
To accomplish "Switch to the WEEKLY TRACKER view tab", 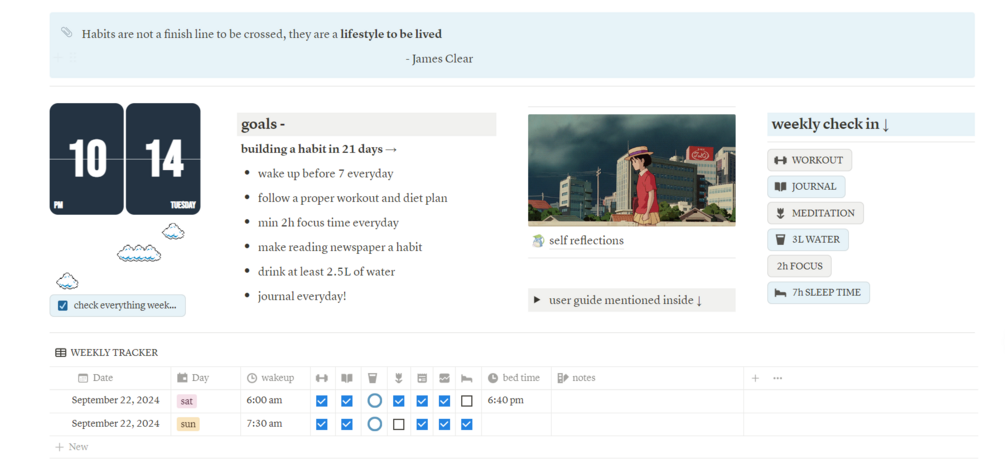I will 106,353.
